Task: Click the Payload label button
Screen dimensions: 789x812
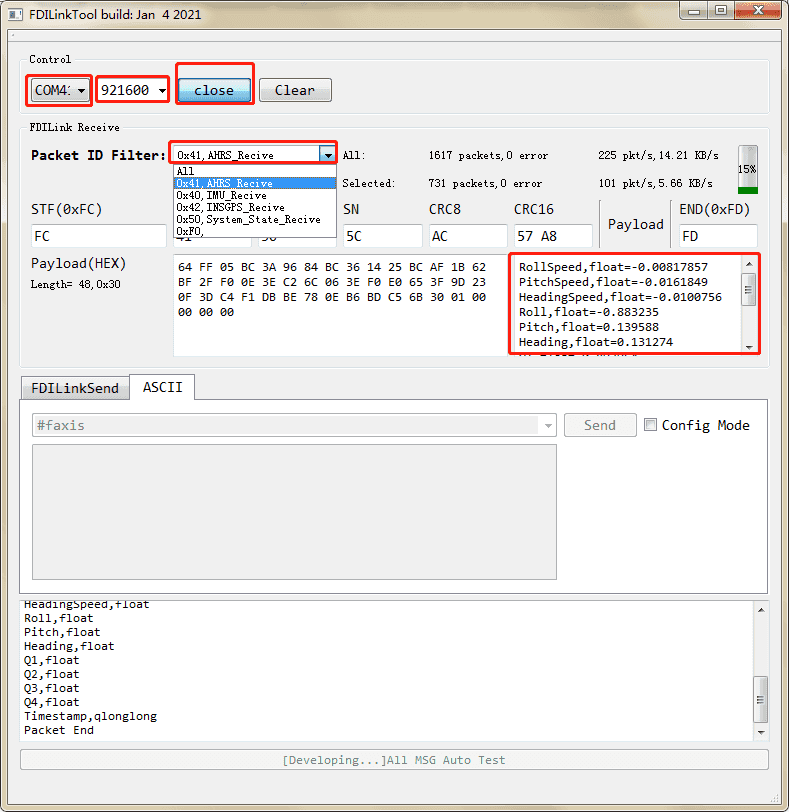Action: point(636,224)
